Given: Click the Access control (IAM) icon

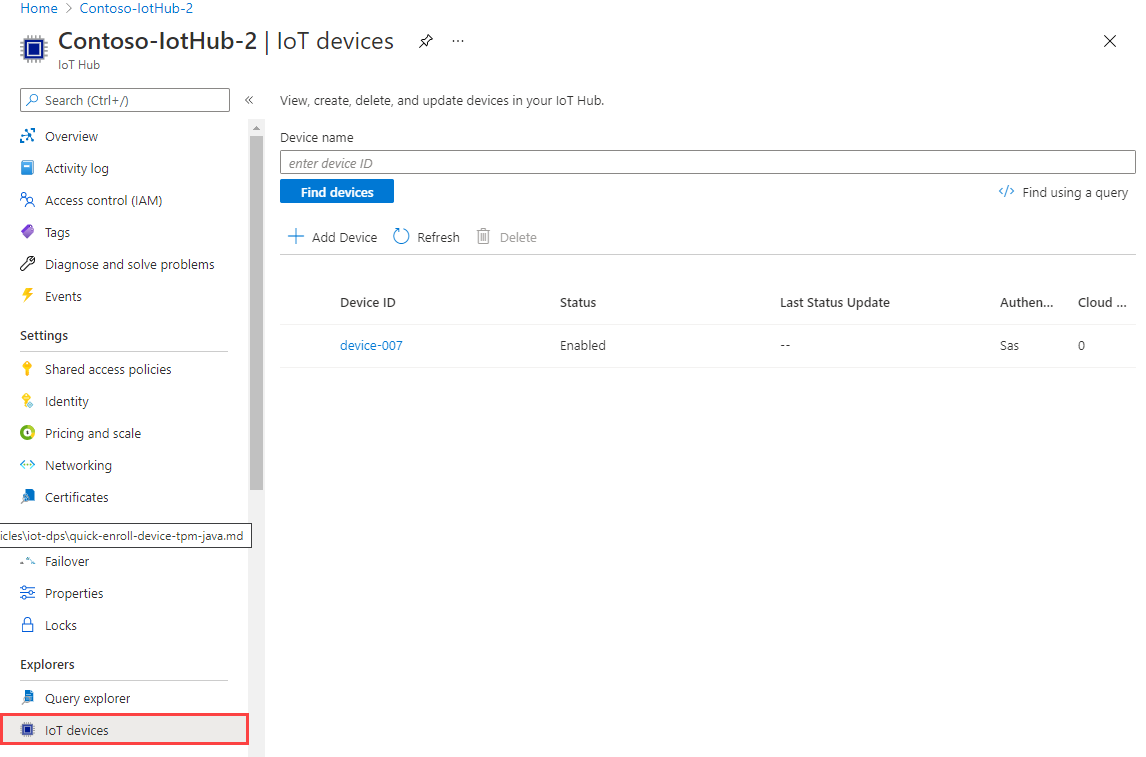Looking at the screenshot, I should point(28,200).
